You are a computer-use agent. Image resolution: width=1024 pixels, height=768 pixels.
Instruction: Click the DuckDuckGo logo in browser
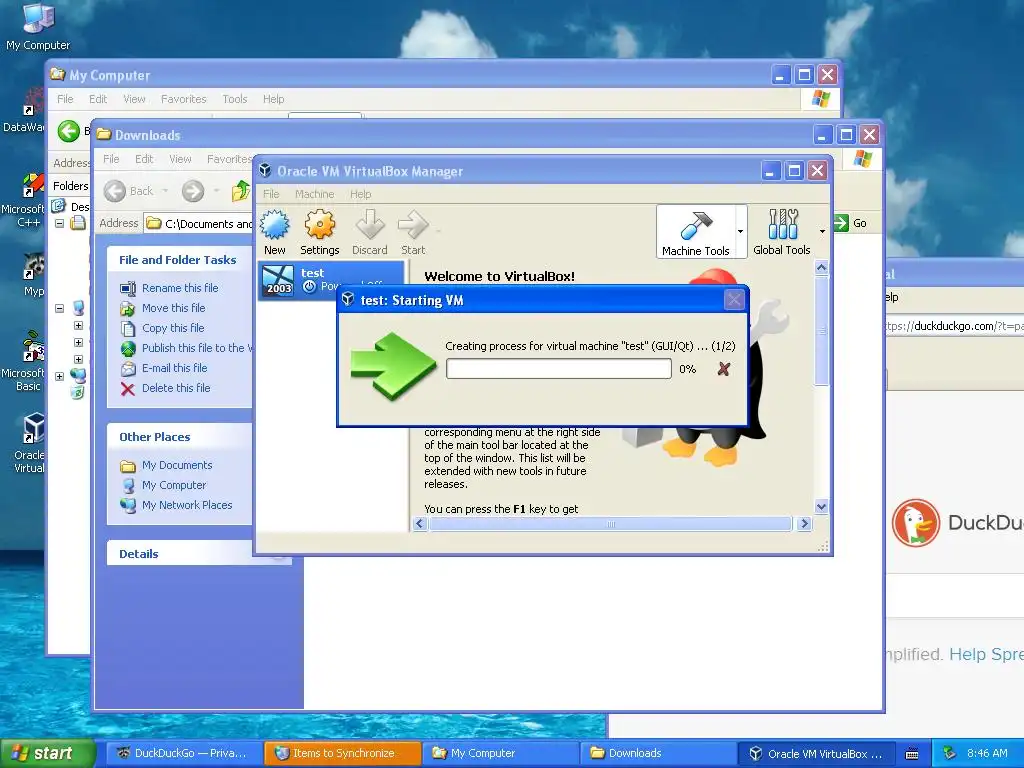click(x=916, y=522)
